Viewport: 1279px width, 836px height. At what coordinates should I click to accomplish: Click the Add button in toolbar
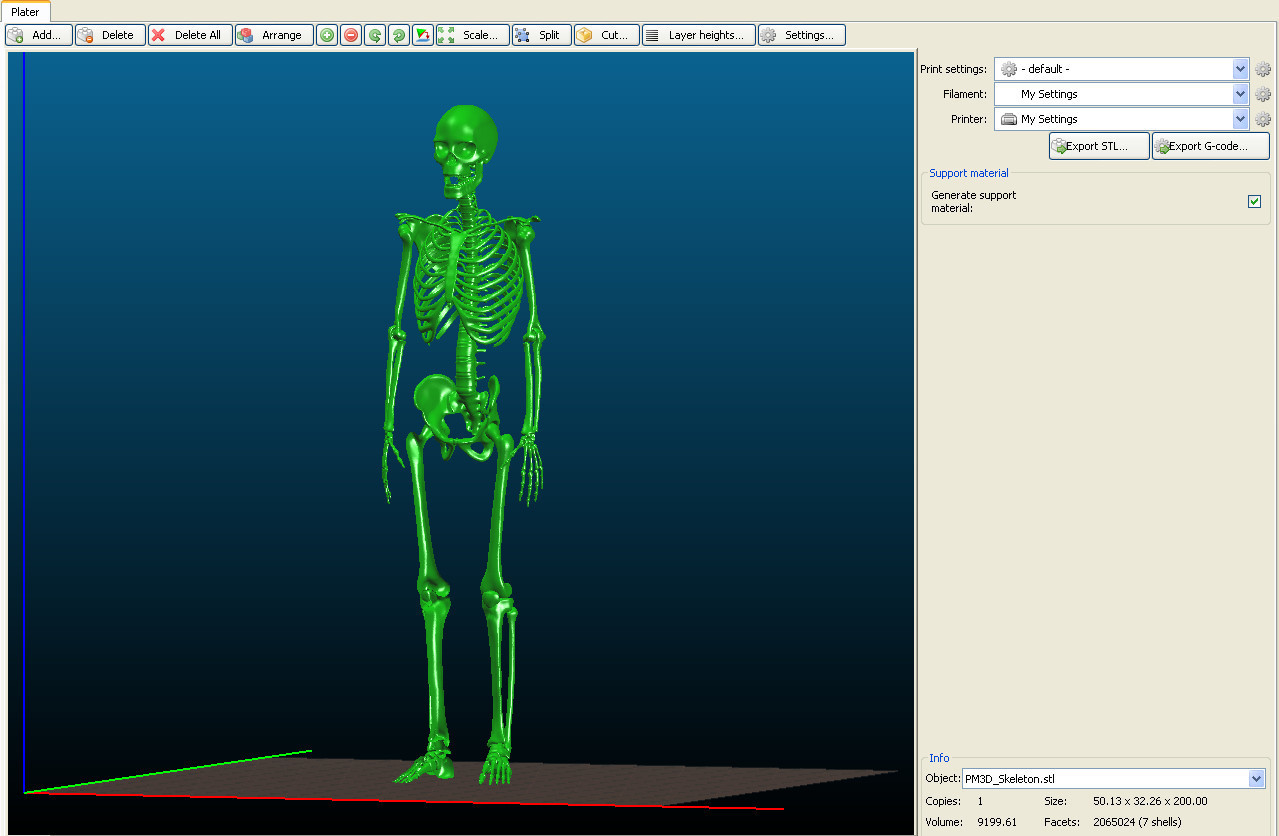coord(39,35)
